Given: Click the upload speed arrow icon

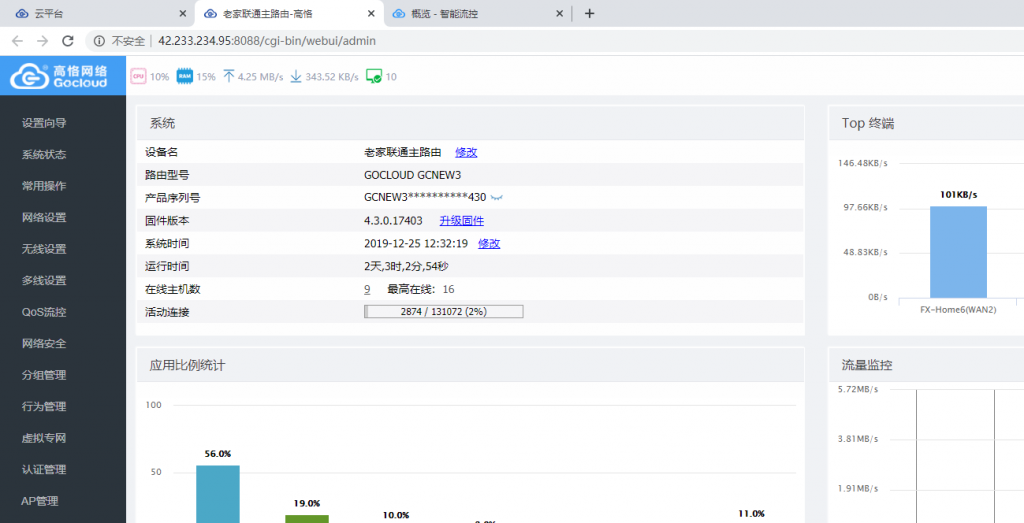Looking at the screenshot, I should tap(229, 76).
